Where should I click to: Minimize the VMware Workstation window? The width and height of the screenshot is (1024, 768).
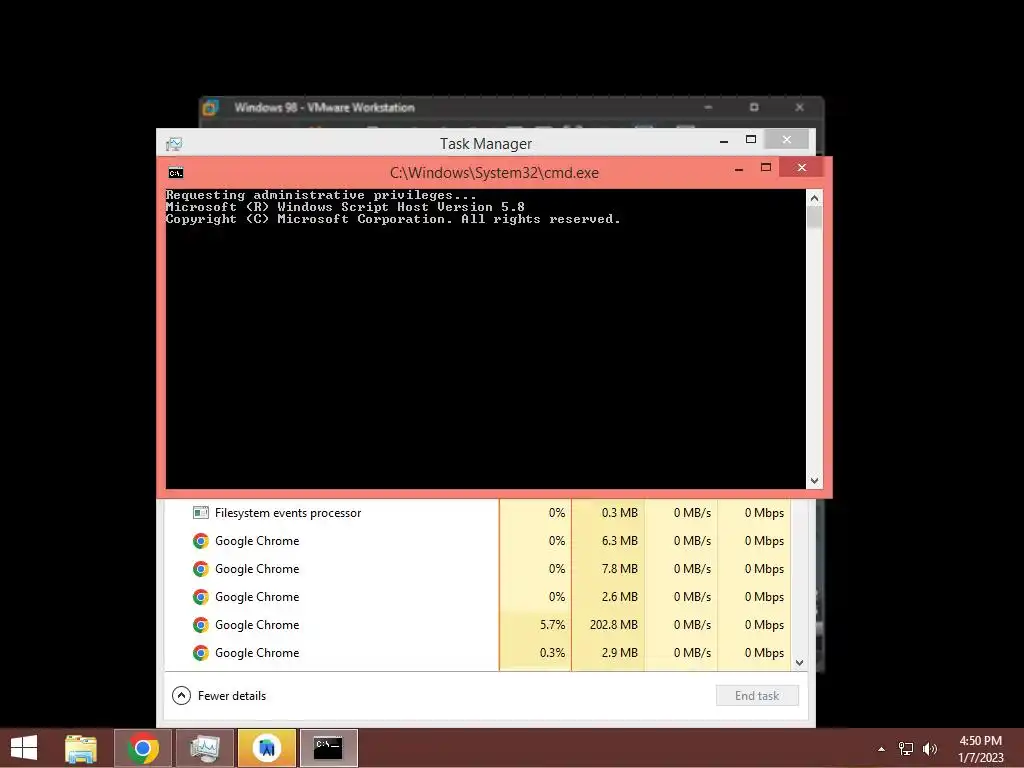tap(709, 107)
